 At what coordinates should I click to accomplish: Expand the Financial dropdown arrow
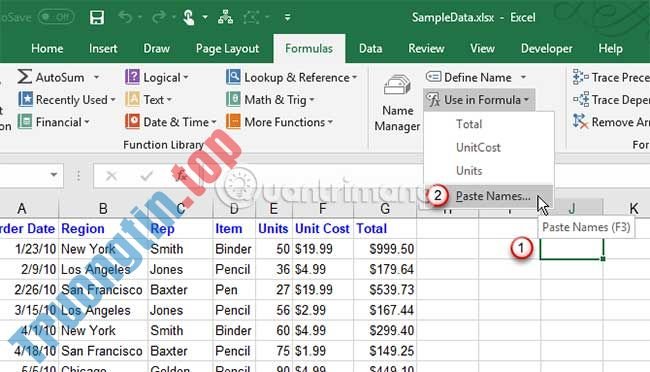(87, 122)
